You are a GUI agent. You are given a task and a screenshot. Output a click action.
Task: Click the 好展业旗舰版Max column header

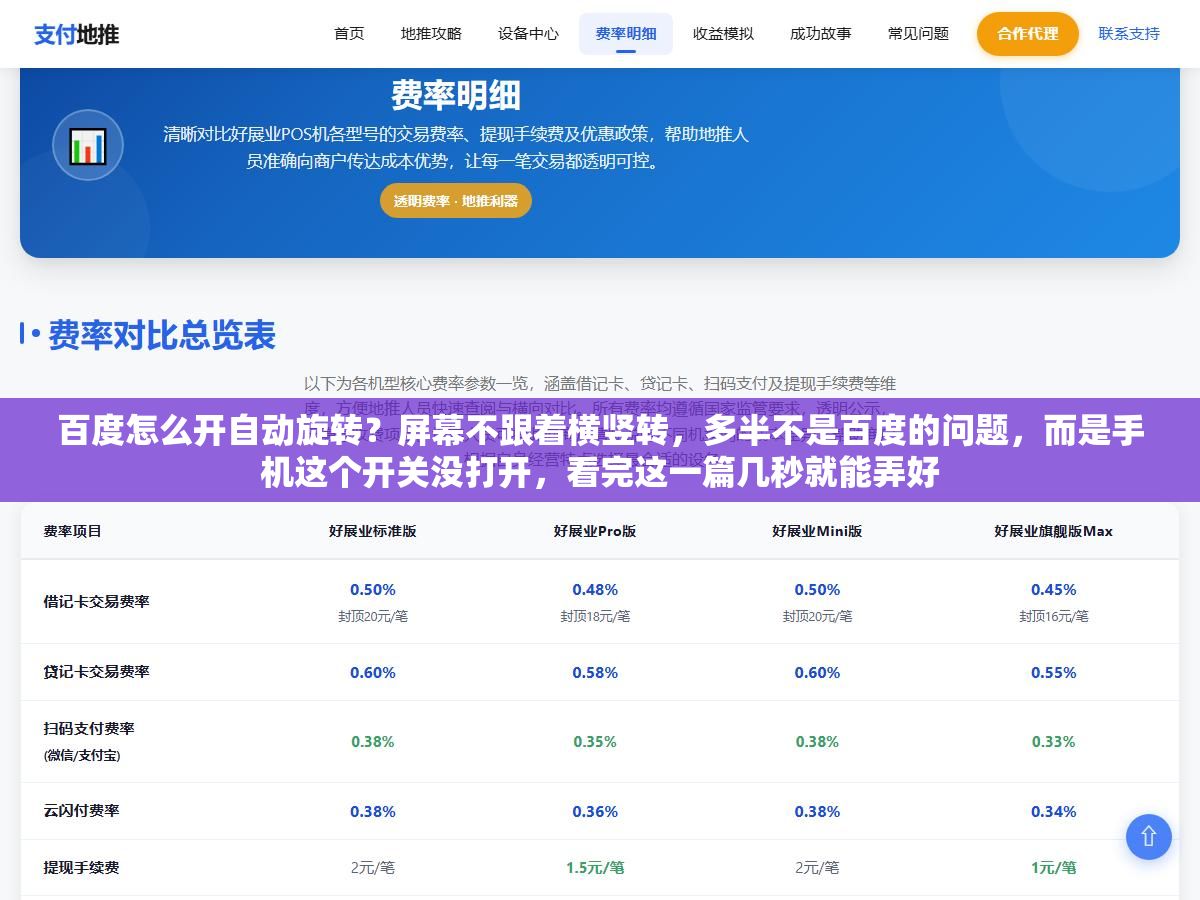coord(1053,531)
